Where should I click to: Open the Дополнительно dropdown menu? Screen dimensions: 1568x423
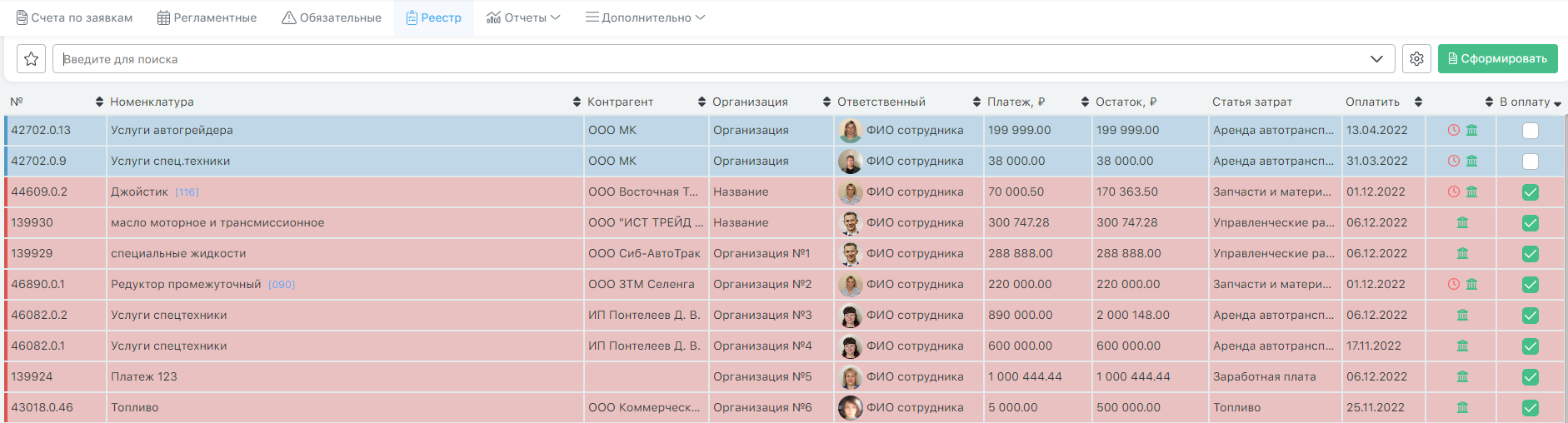(x=645, y=17)
